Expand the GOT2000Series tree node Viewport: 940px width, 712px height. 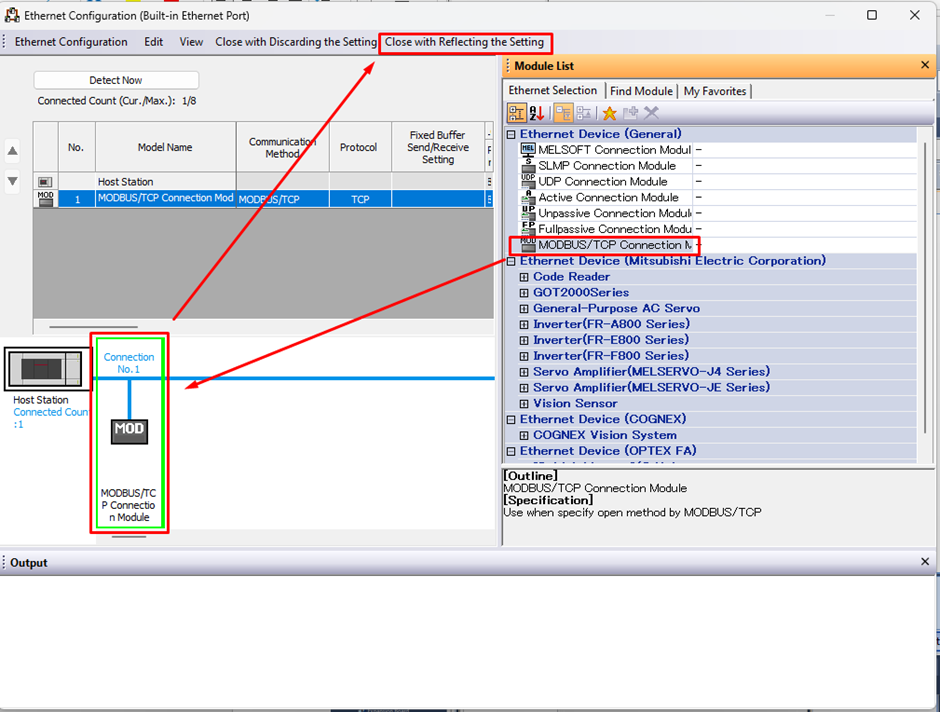[524, 293]
